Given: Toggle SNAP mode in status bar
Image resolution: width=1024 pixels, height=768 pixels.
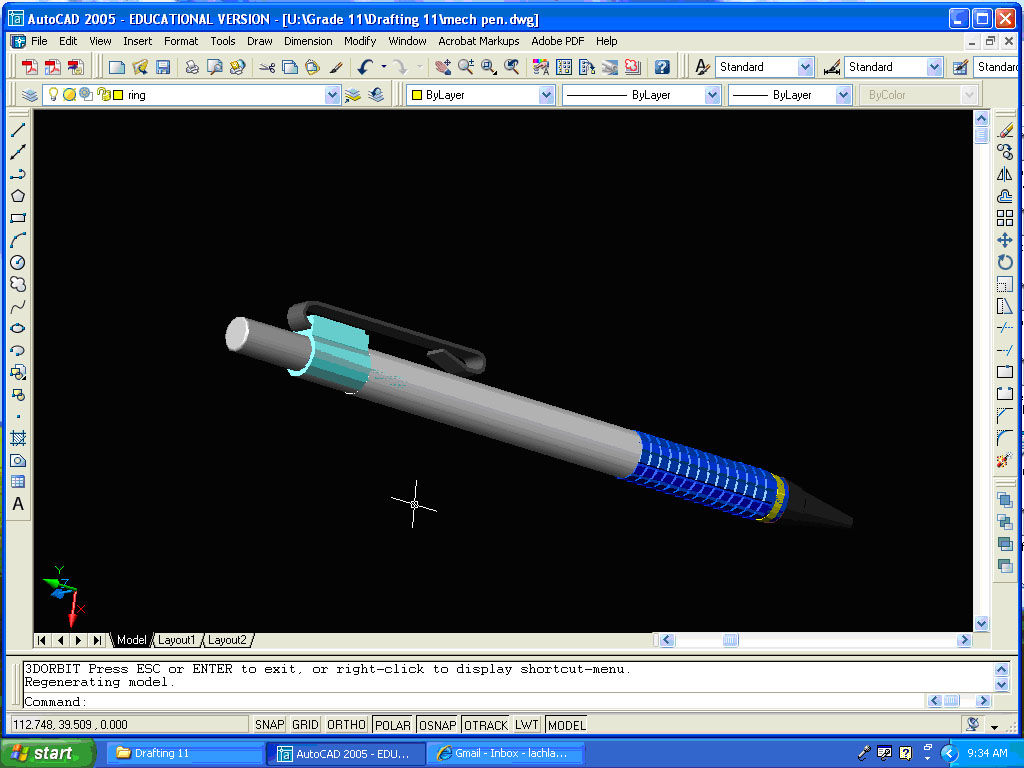Looking at the screenshot, I should (x=269, y=725).
